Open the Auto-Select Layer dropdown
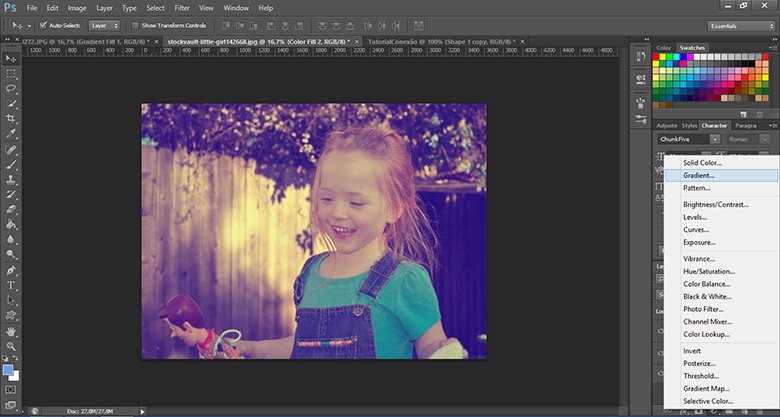The width and height of the screenshot is (780, 417). point(105,24)
